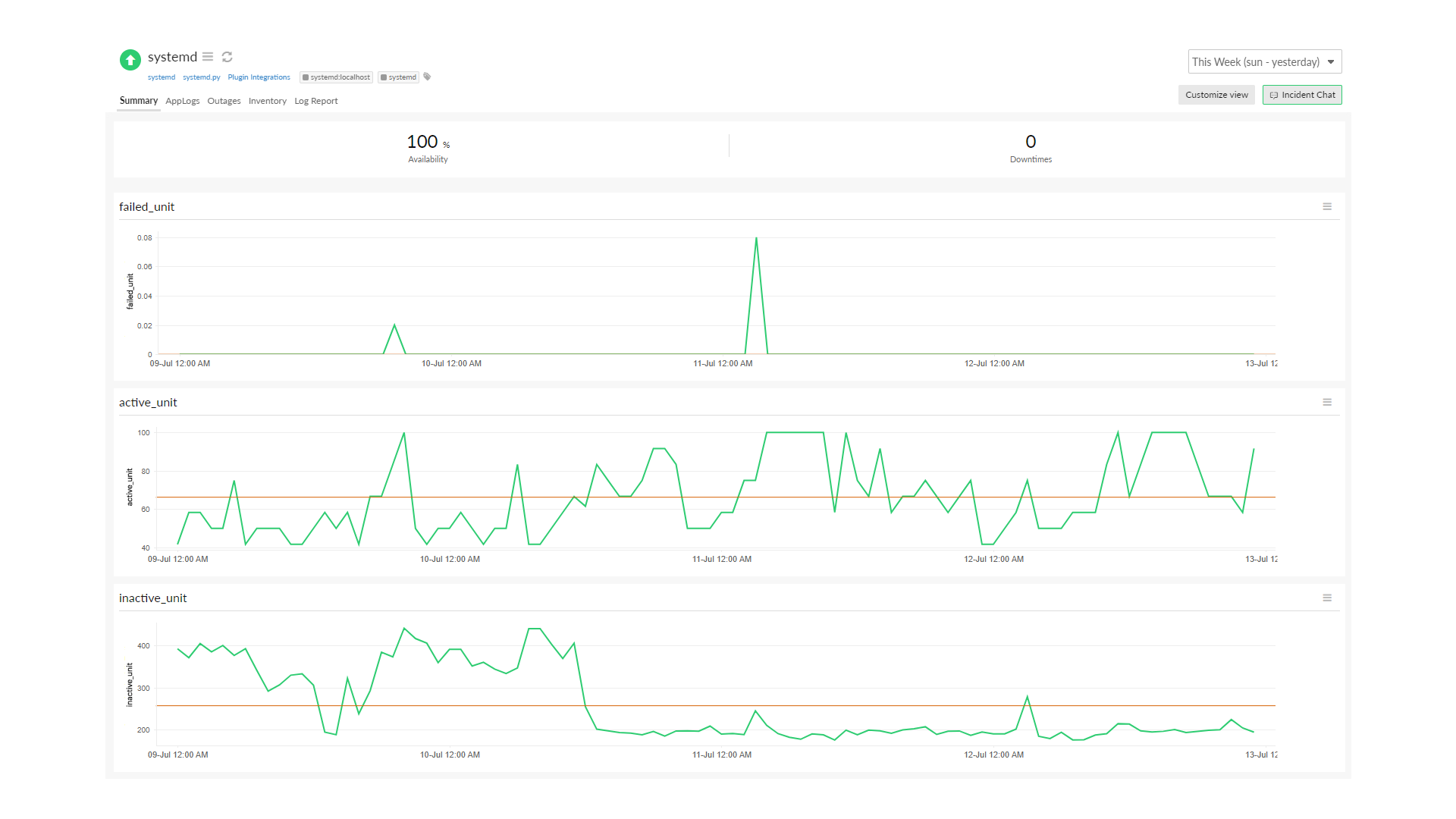Open the Plugin Integrations link
The height and width of the screenshot is (819, 1456).
259,77
